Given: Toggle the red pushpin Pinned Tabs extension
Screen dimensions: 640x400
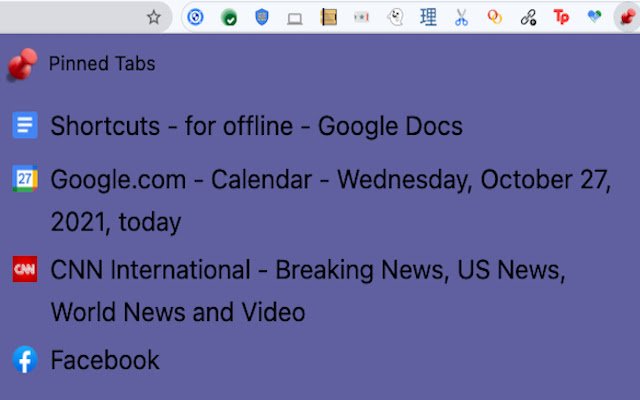Looking at the screenshot, I should [x=628, y=17].
